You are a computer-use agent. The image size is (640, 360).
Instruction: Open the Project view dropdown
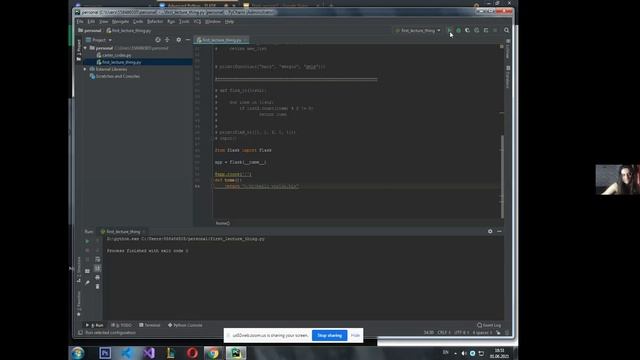(99, 40)
